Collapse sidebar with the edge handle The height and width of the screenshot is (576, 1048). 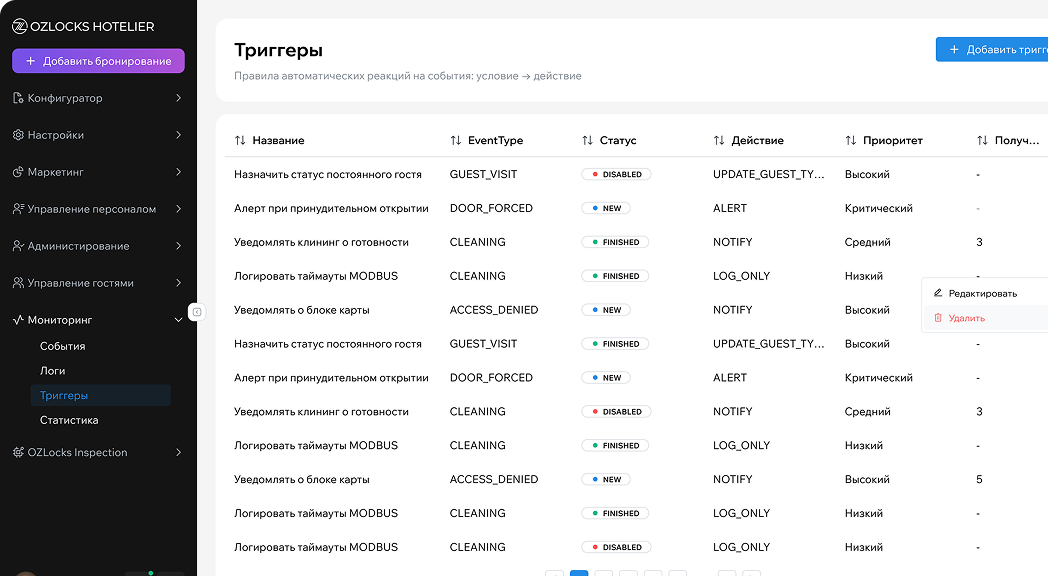[197, 312]
